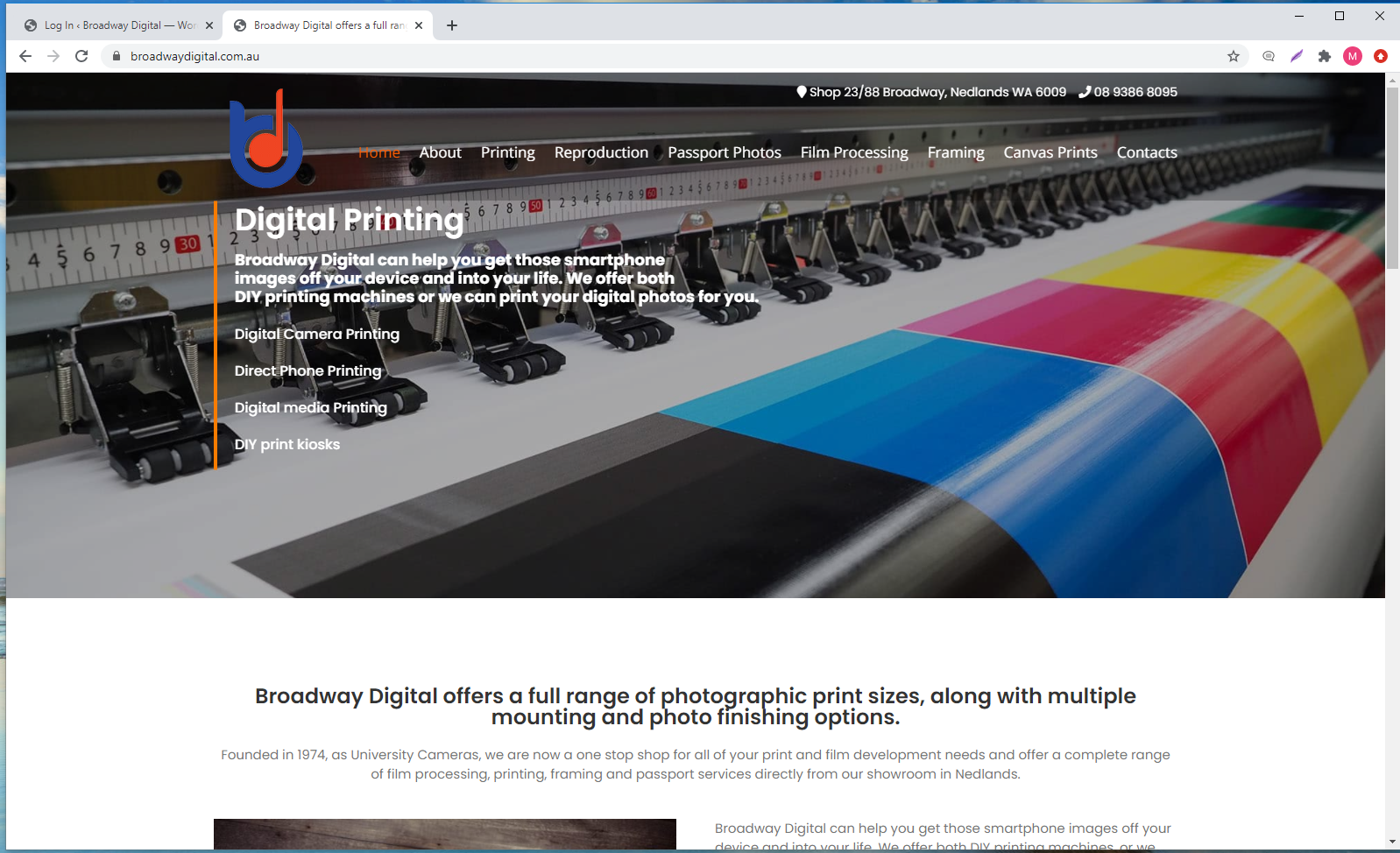Click the speech-bubble extension icon in toolbar
This screenshot has height=853, width=1400.
click(1269, 56)
